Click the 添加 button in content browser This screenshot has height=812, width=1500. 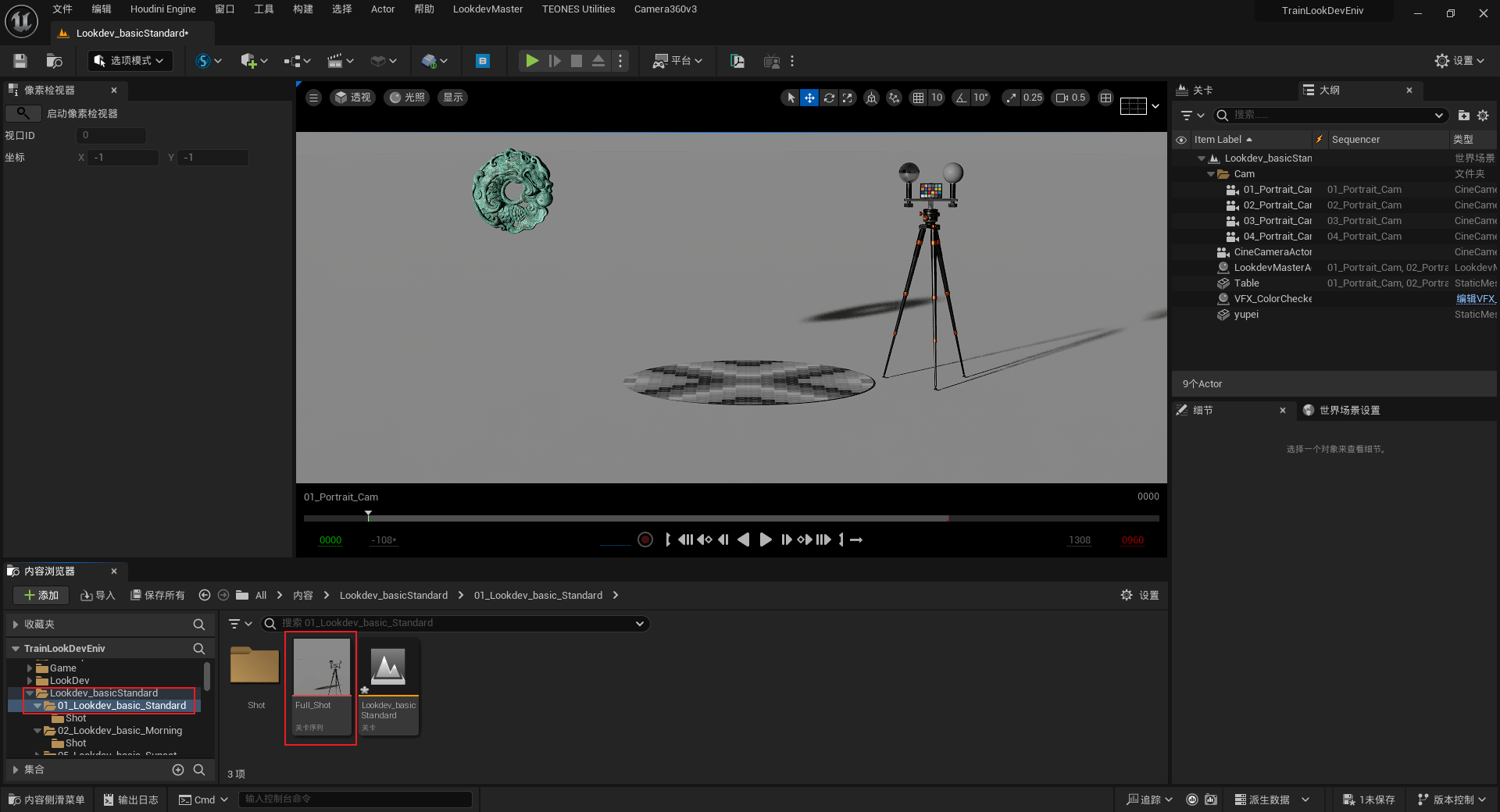point(41,595)
